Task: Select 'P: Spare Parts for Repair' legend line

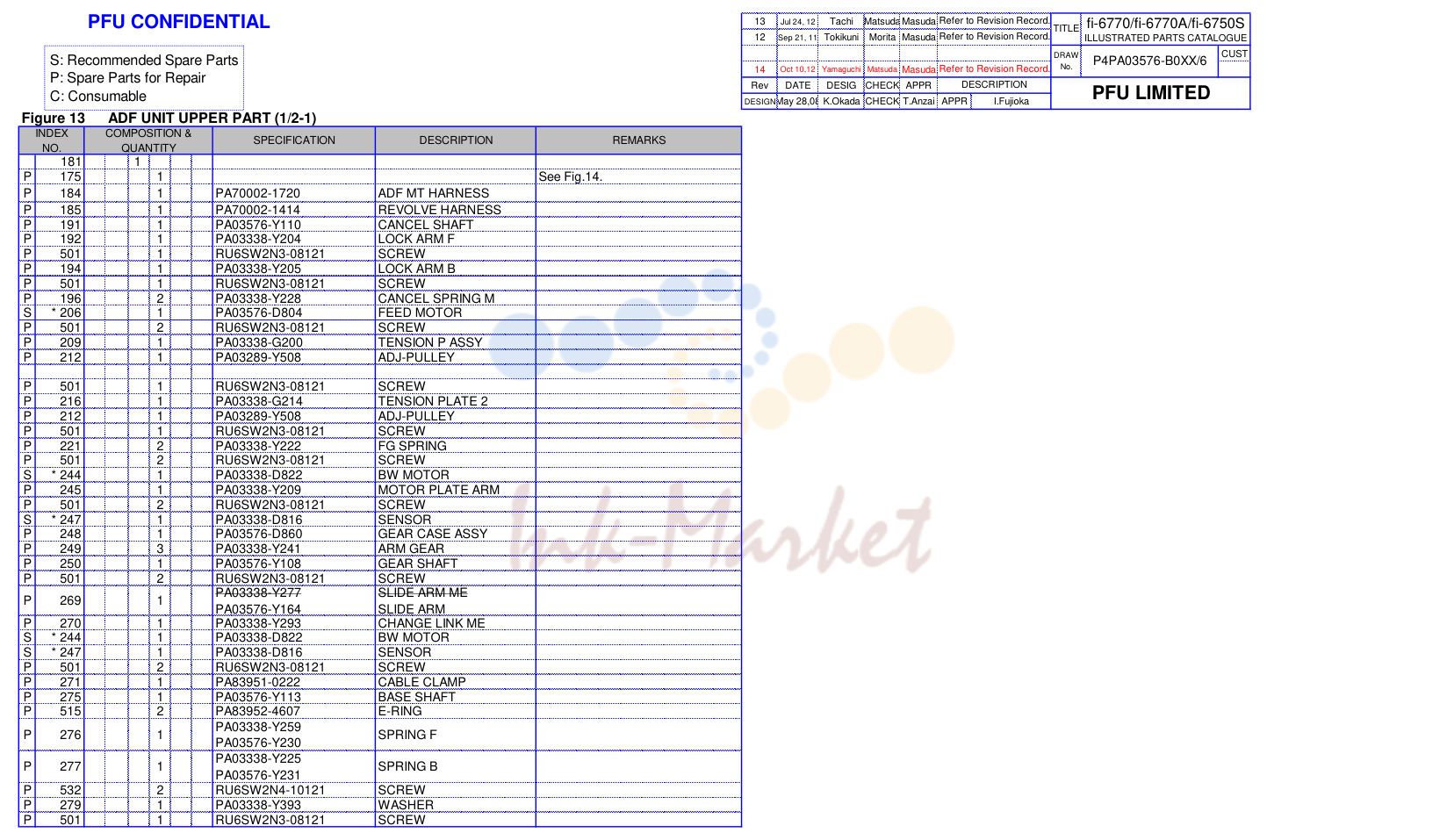Action: point(127,78)
